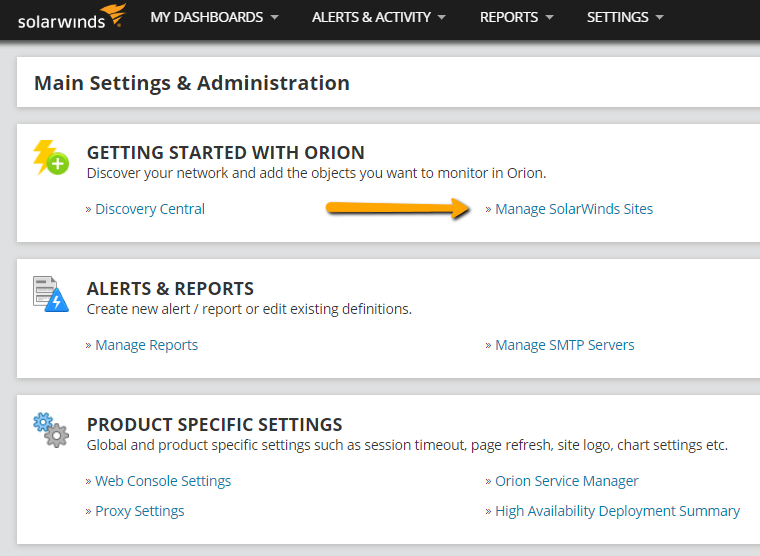
Task: Click the Main Settings & Administration heading
Action: [x=191, y=83]
